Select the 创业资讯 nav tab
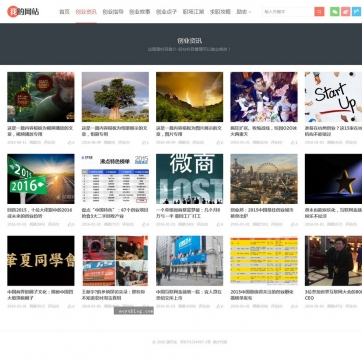Viewport: 362px width, 362px height. (86, 12)
